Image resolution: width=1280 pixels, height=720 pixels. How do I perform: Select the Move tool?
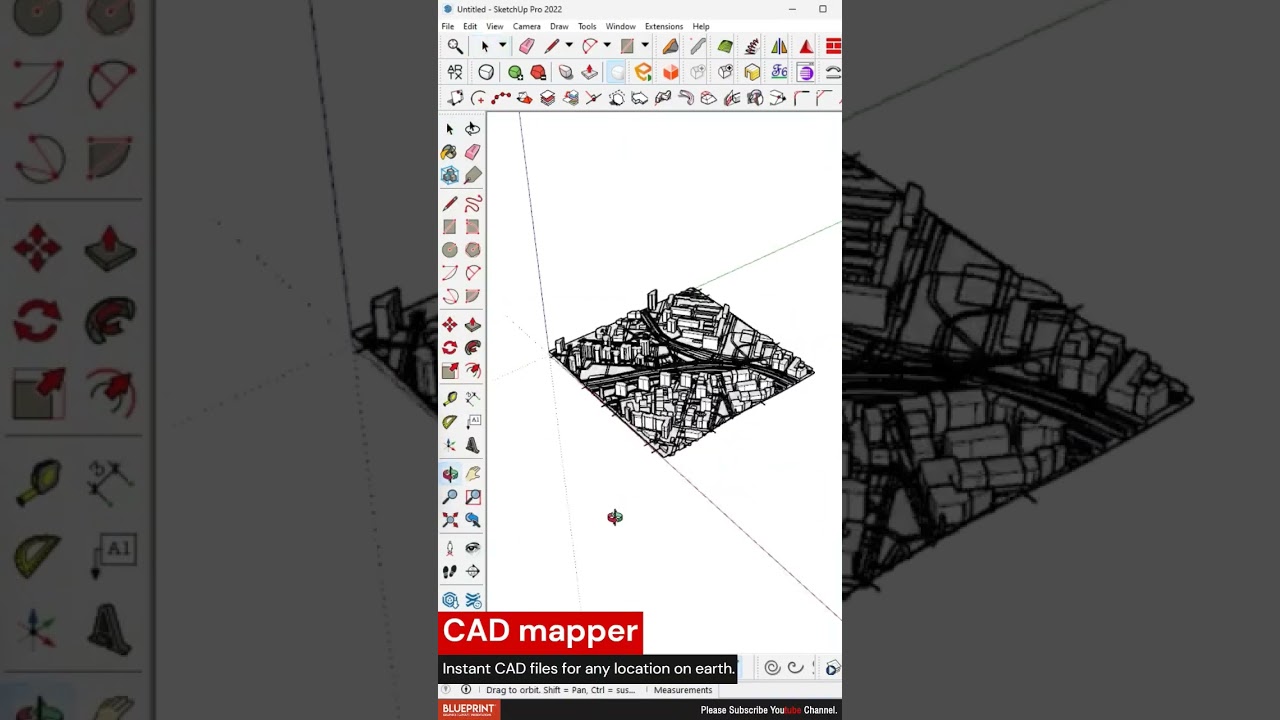[x=449, y=325]
